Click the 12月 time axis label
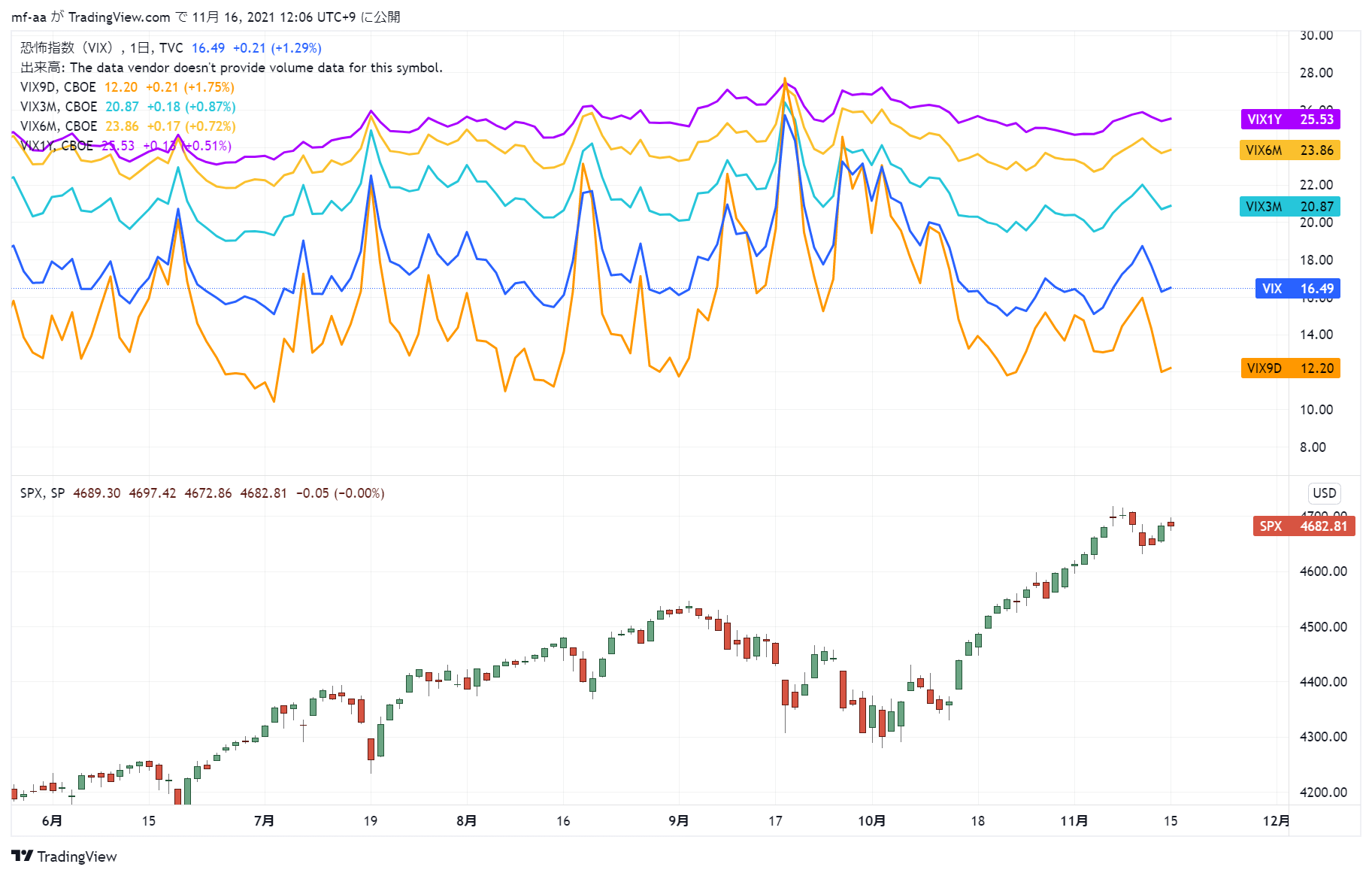 [1276, 820]
